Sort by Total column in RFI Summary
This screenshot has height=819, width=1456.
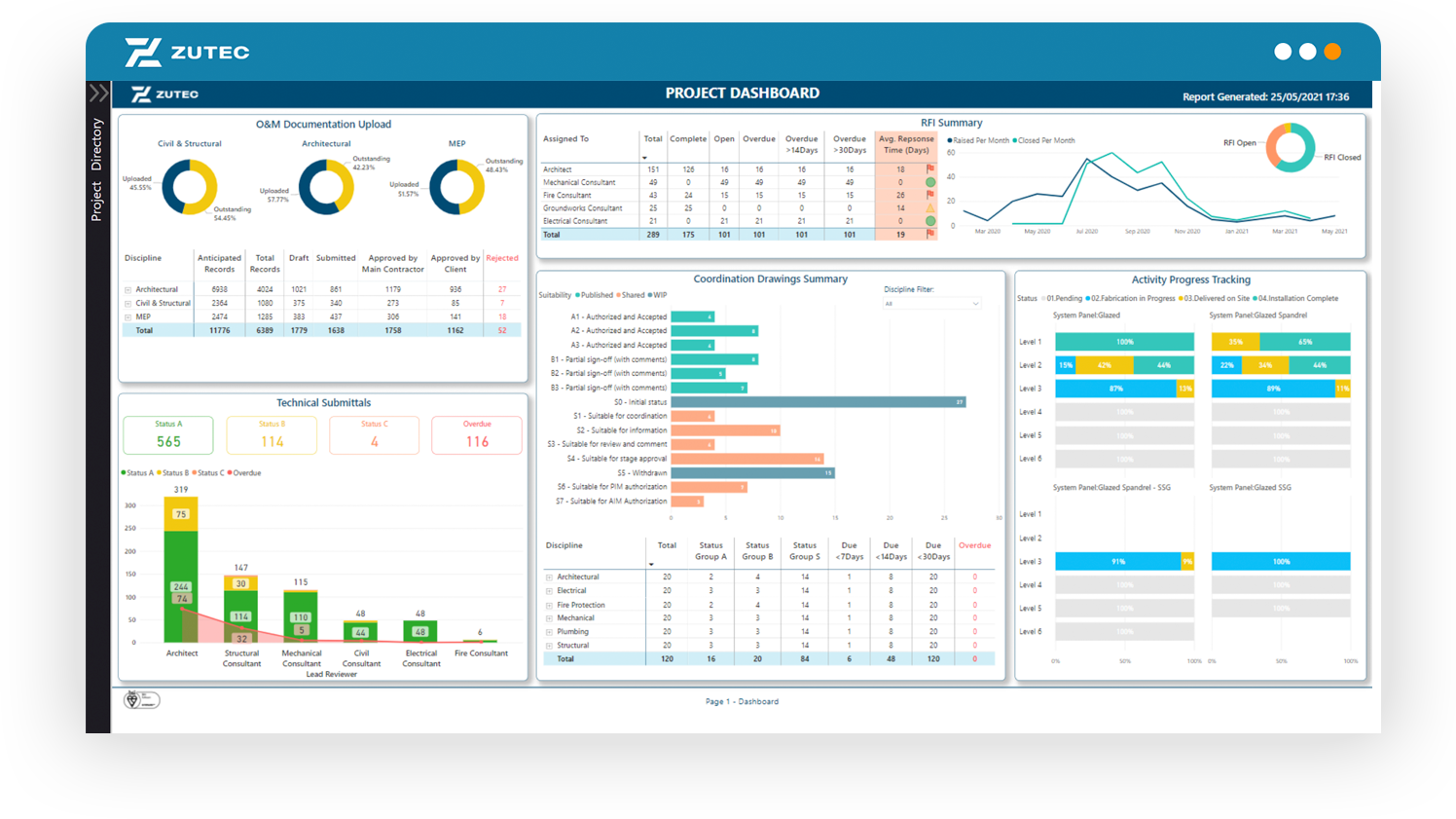point(652,139)
